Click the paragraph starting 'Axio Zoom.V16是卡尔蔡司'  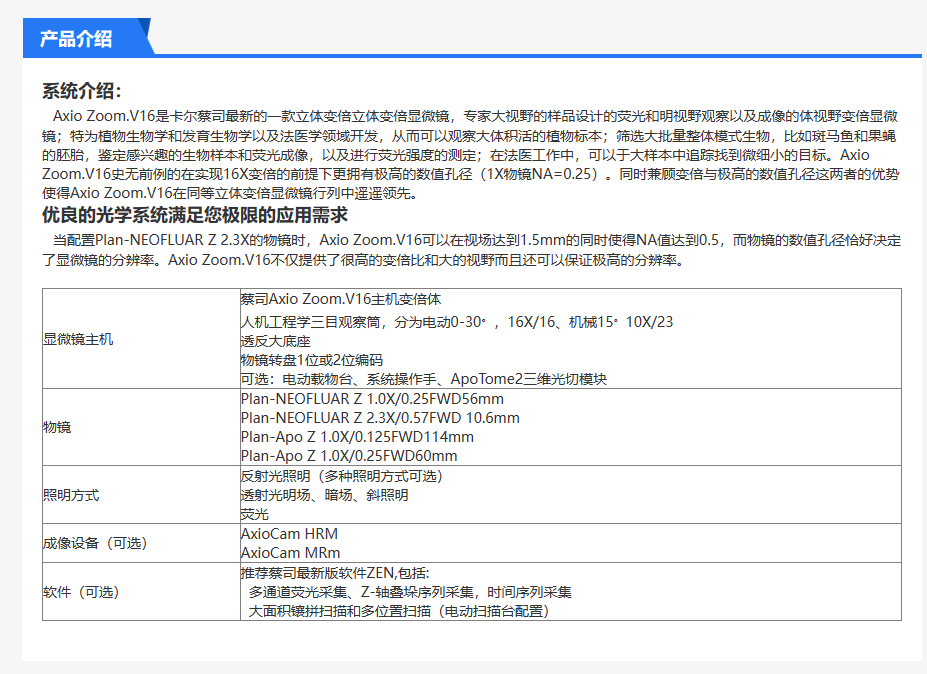coord(471,154)
